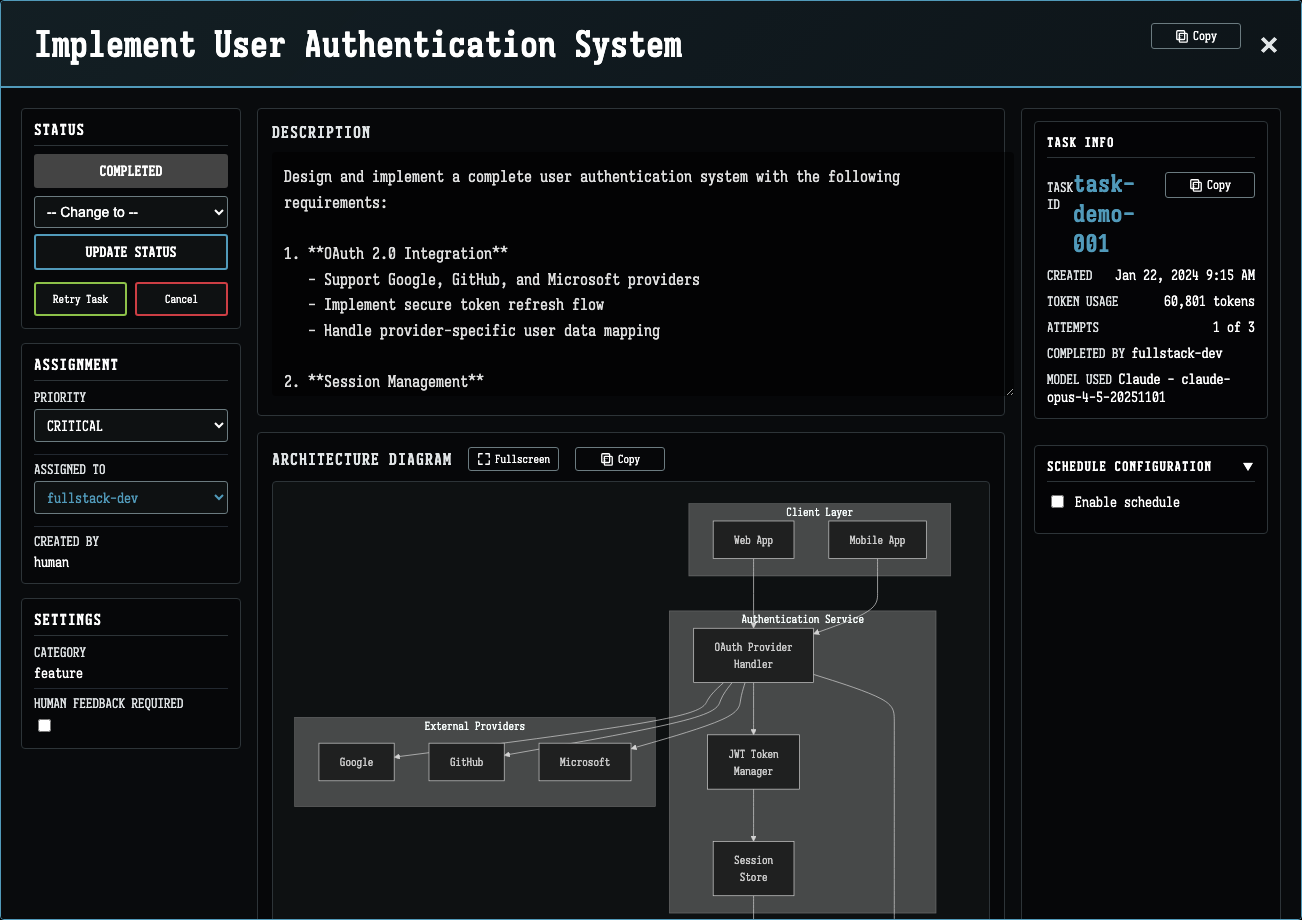
Task: Copy the architecture diagram code
Action: [619, 459]
